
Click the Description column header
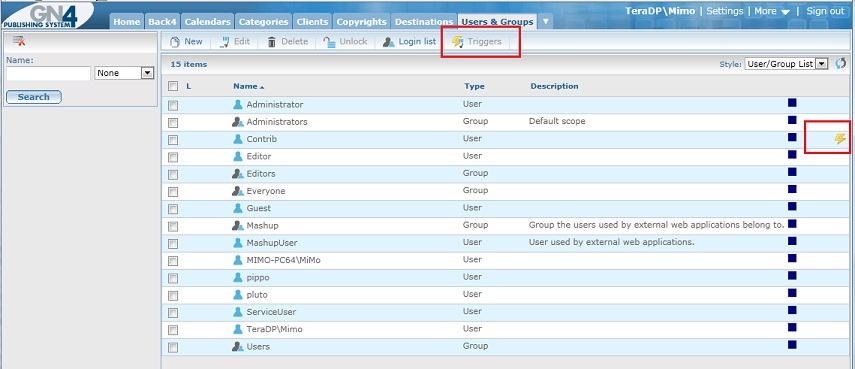point(554,86)
